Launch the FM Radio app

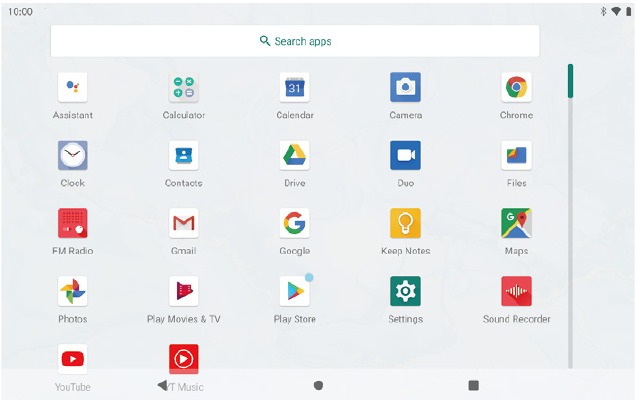pyautogui.click(x=72, y=223)
